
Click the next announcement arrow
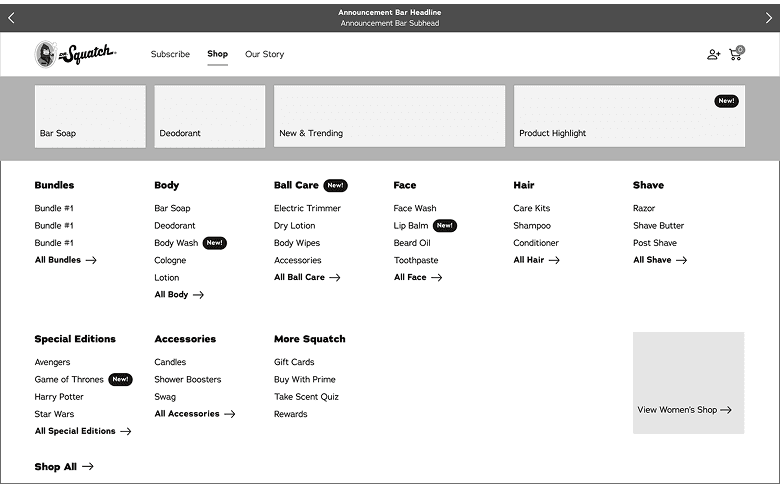click(x=769, y=18)
